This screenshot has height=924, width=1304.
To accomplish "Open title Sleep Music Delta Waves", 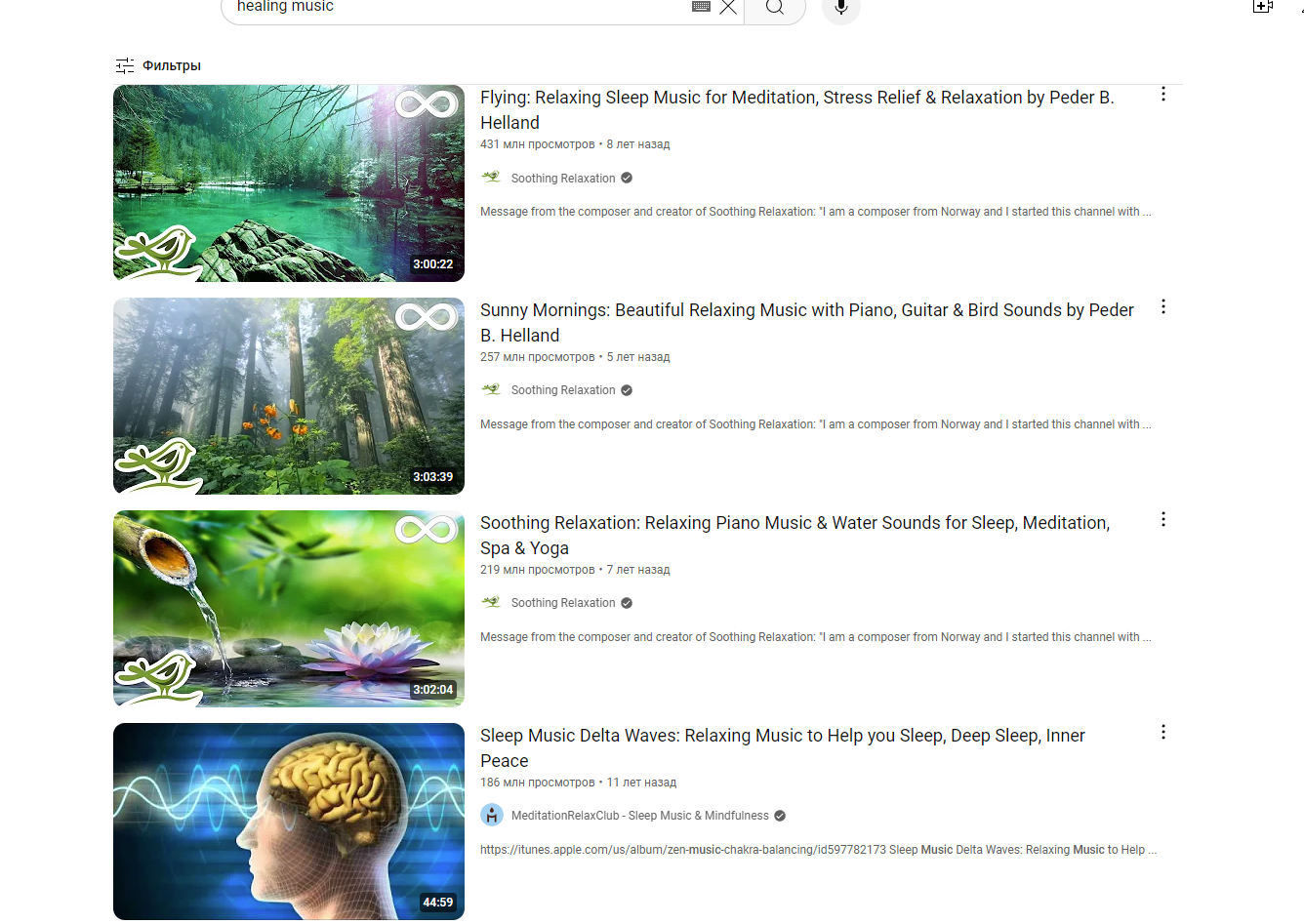I will click(x=782, y=747).
